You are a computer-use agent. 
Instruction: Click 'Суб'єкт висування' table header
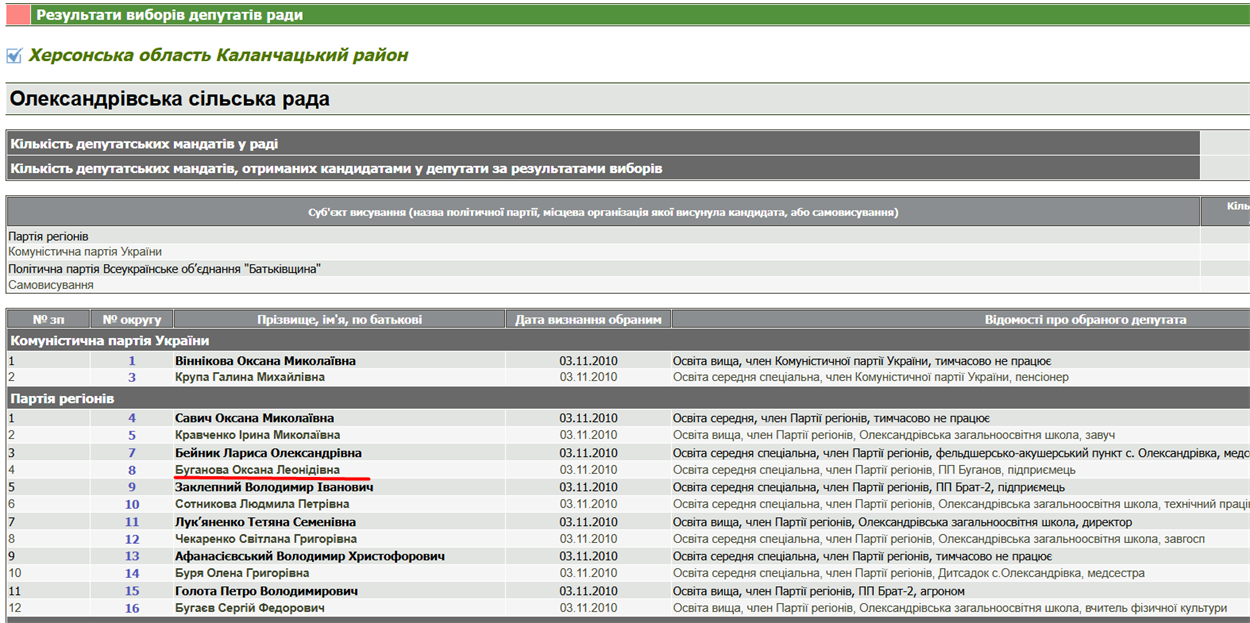pyautogui.click(x=603, y=212)
